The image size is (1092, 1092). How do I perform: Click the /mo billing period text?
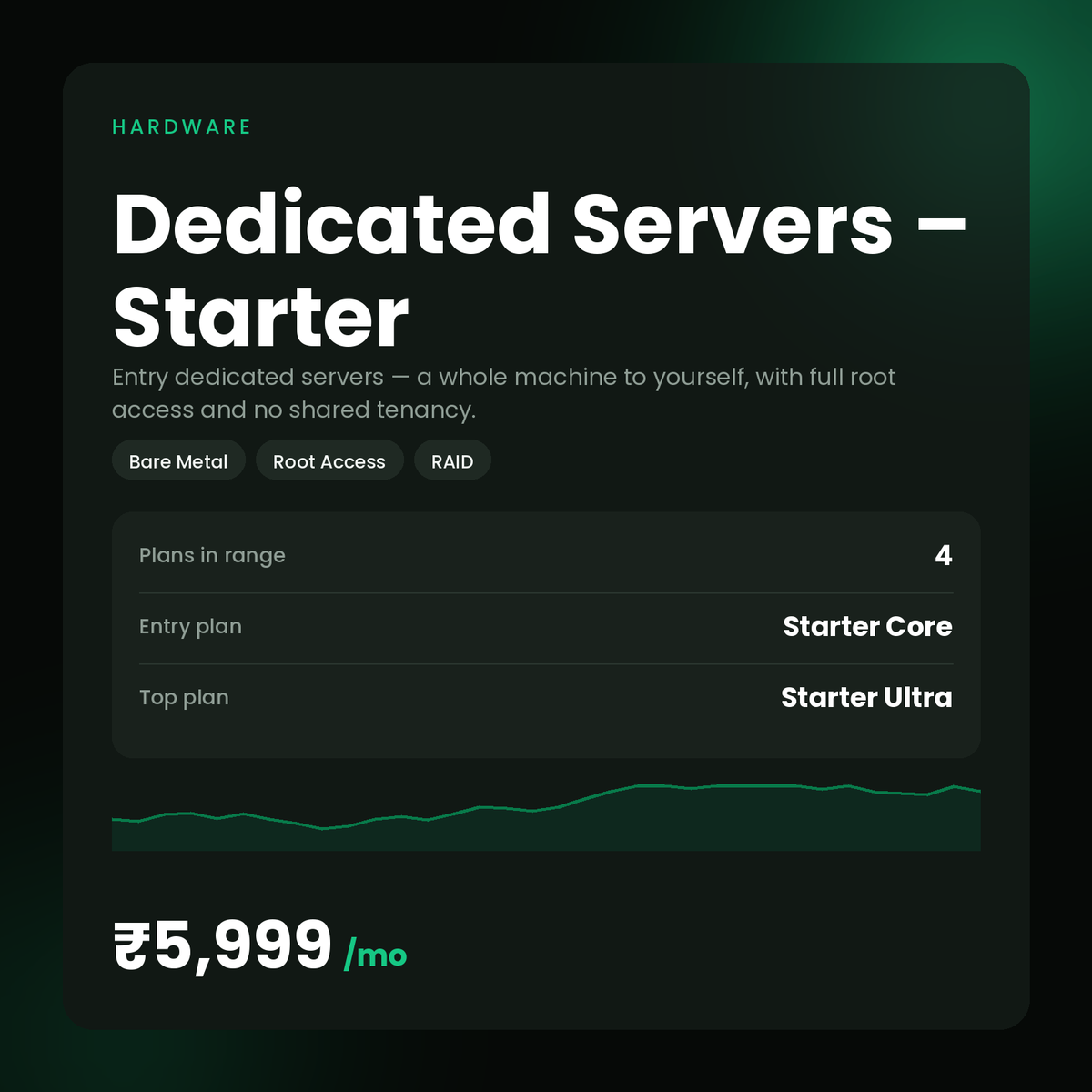375,955
